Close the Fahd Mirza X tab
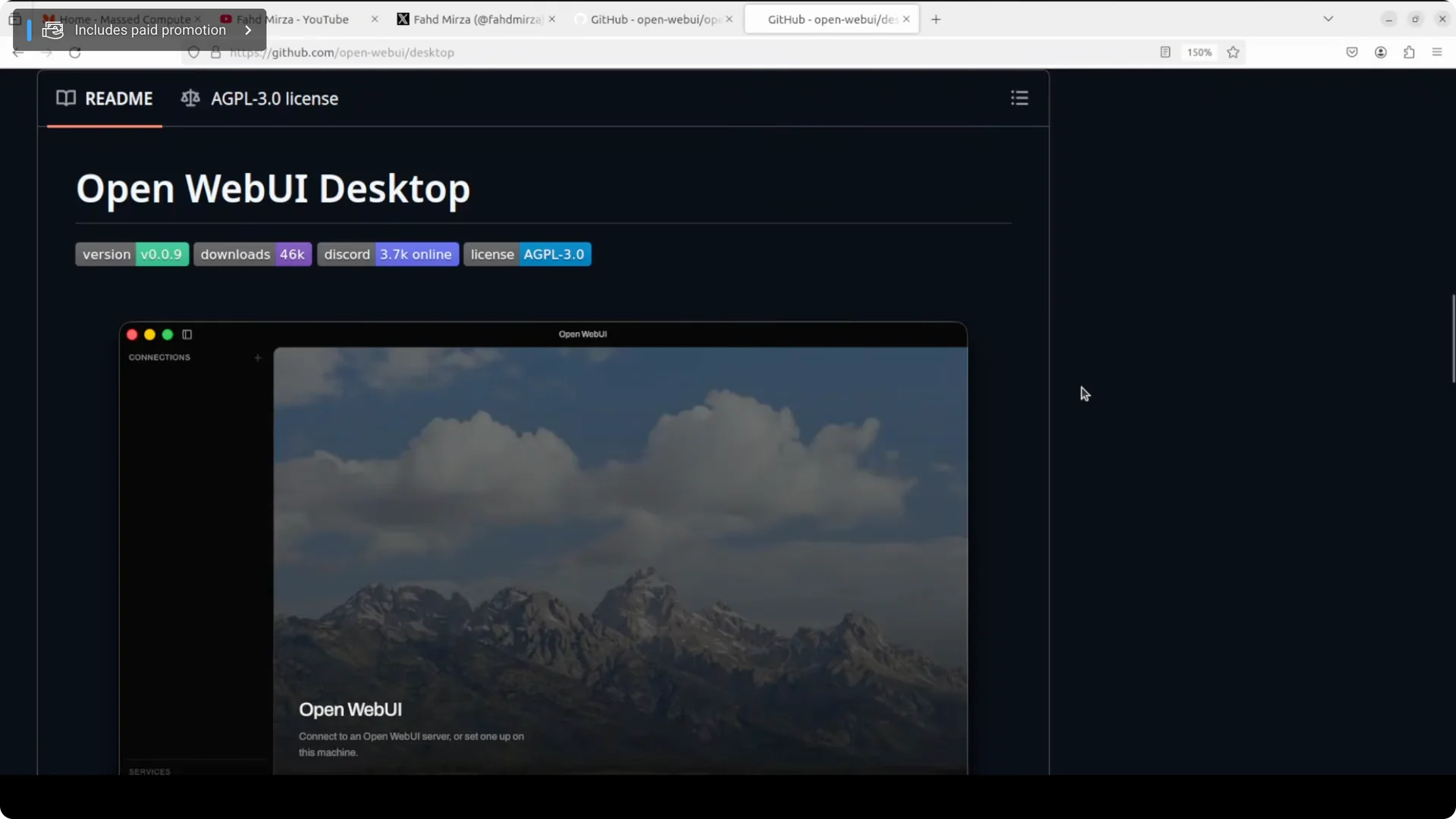Screen dimensions: 1456x819 [x=552, y=19]
